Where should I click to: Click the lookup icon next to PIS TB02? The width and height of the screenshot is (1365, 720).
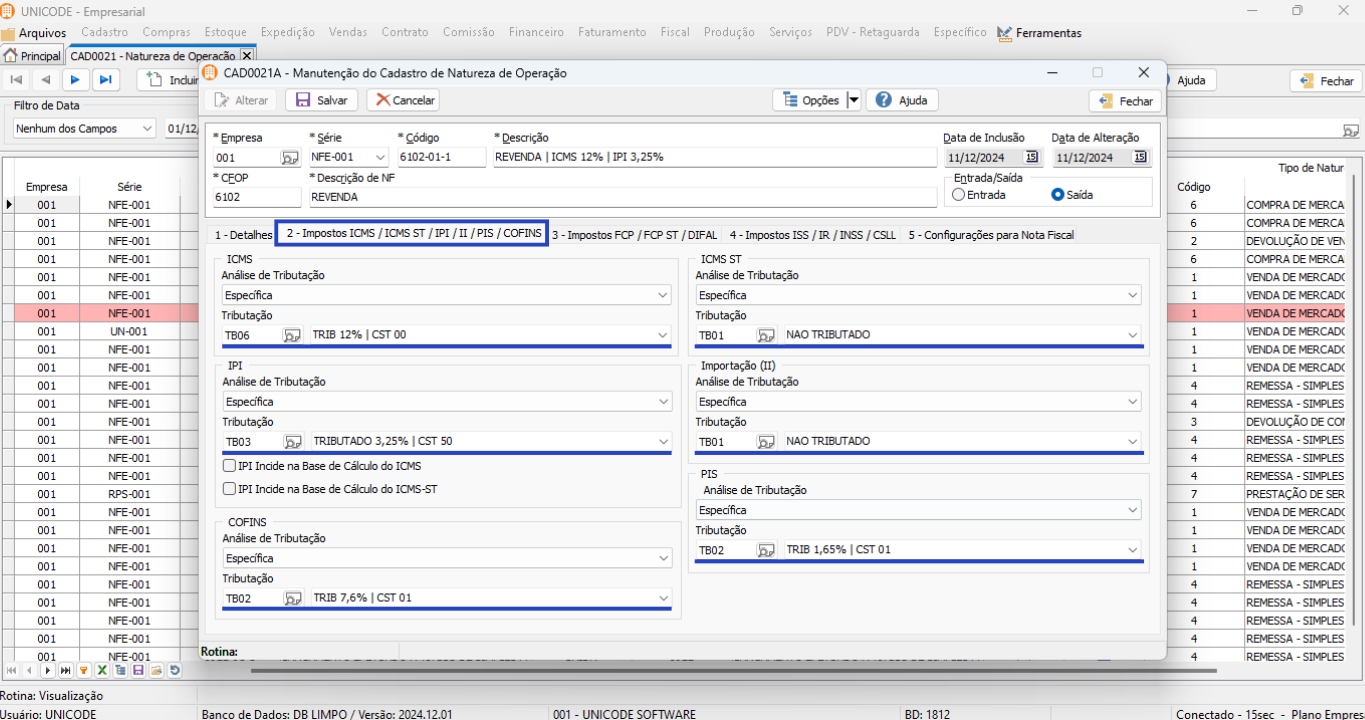(766, 550)
